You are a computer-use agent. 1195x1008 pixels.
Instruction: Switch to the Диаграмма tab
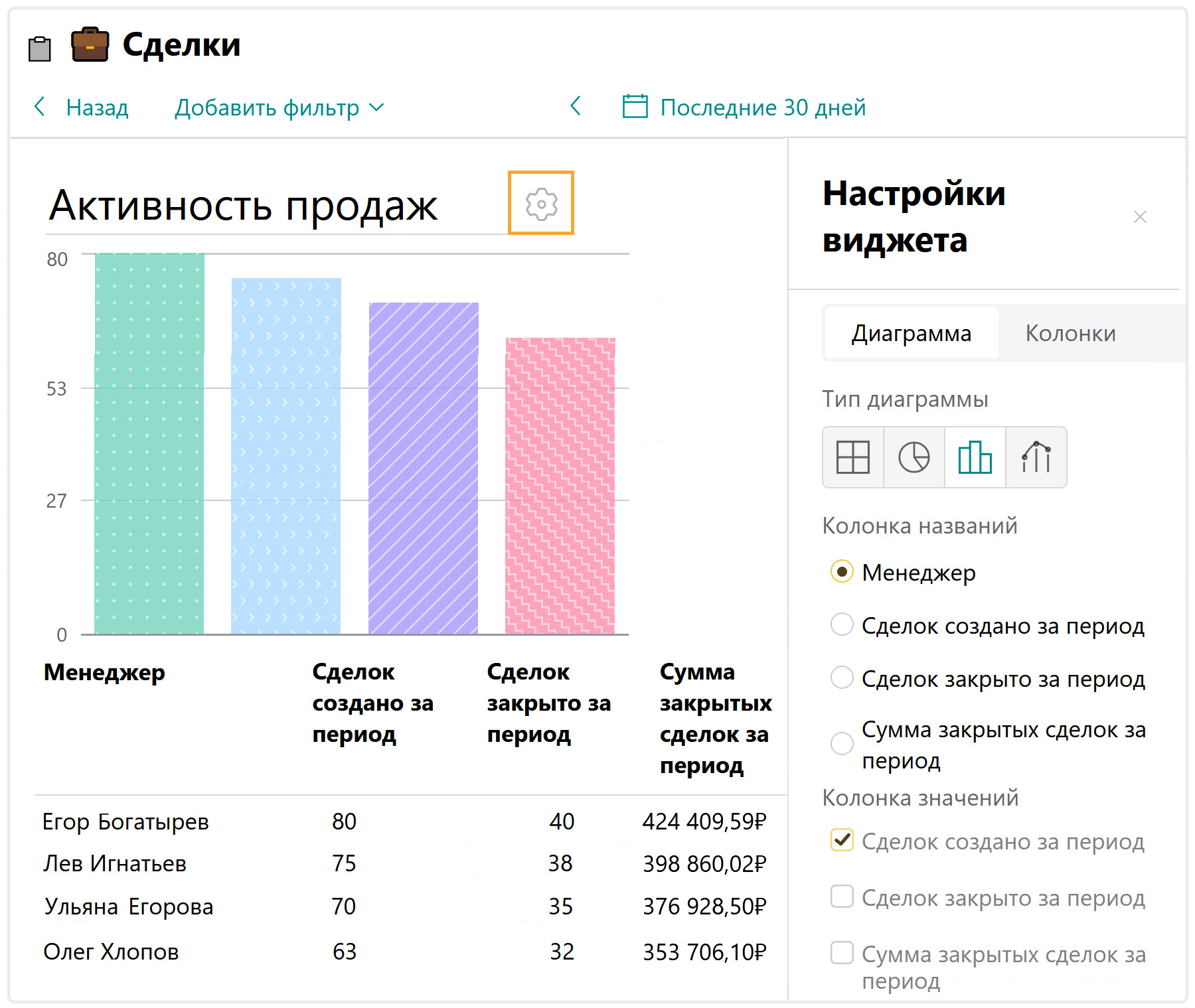[x=911, y=333]
